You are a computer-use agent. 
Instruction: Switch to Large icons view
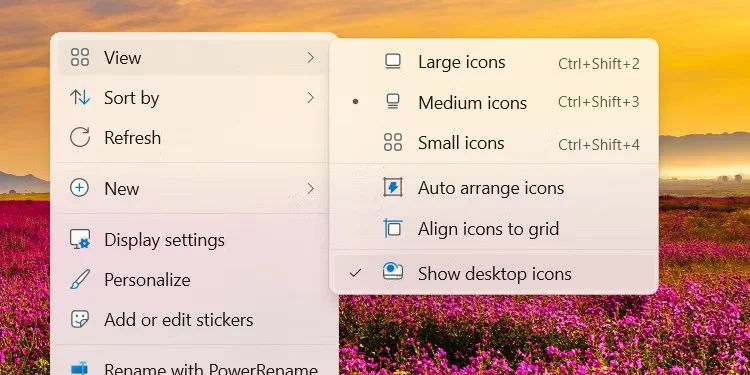click(x=494, y=63)
